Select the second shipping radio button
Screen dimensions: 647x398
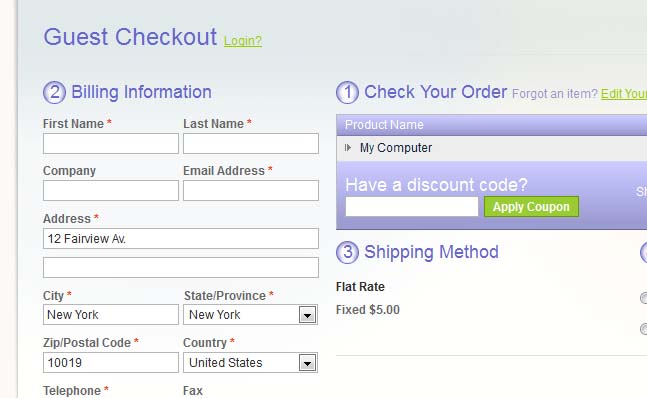[644, 329]
